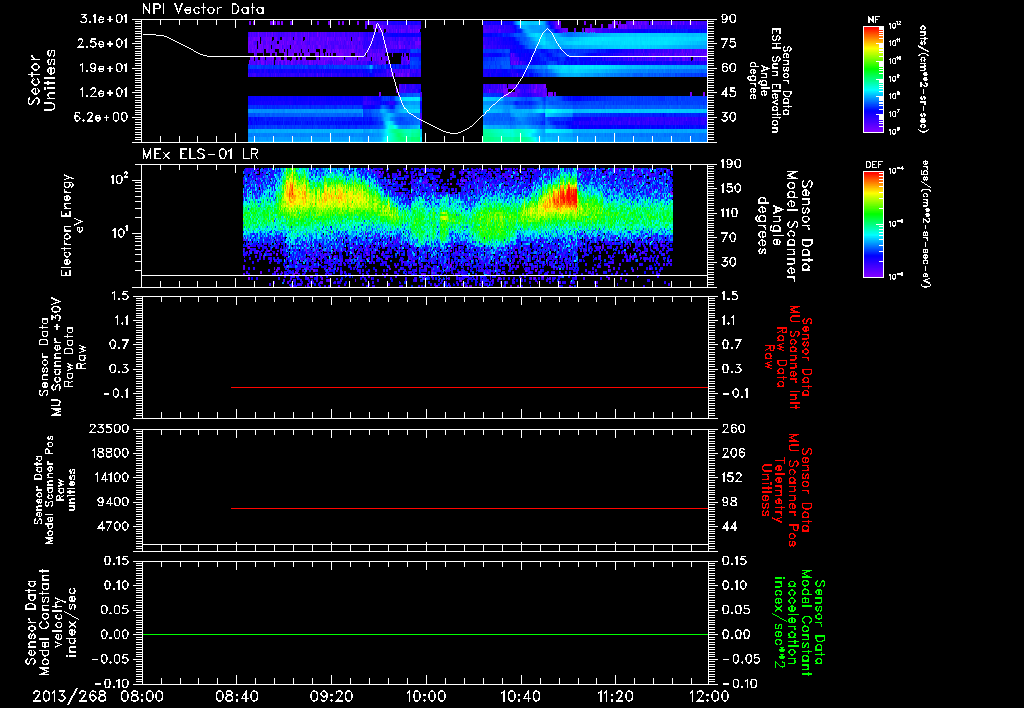Image resolution: width=1024 pixels, height=708 pixels.
Task: Click the Model Scanner Pos Raw axis title
Action: [55, 490]
